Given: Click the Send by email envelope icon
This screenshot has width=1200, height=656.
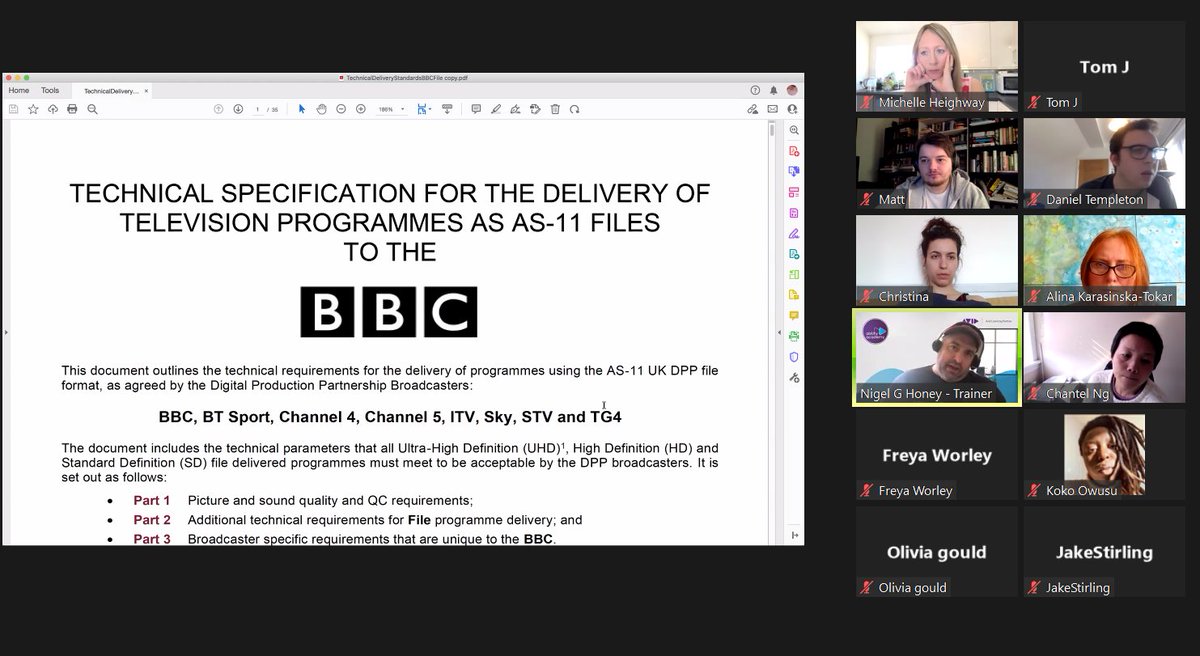Looking at the screenshot, I should tap(772, 109).
